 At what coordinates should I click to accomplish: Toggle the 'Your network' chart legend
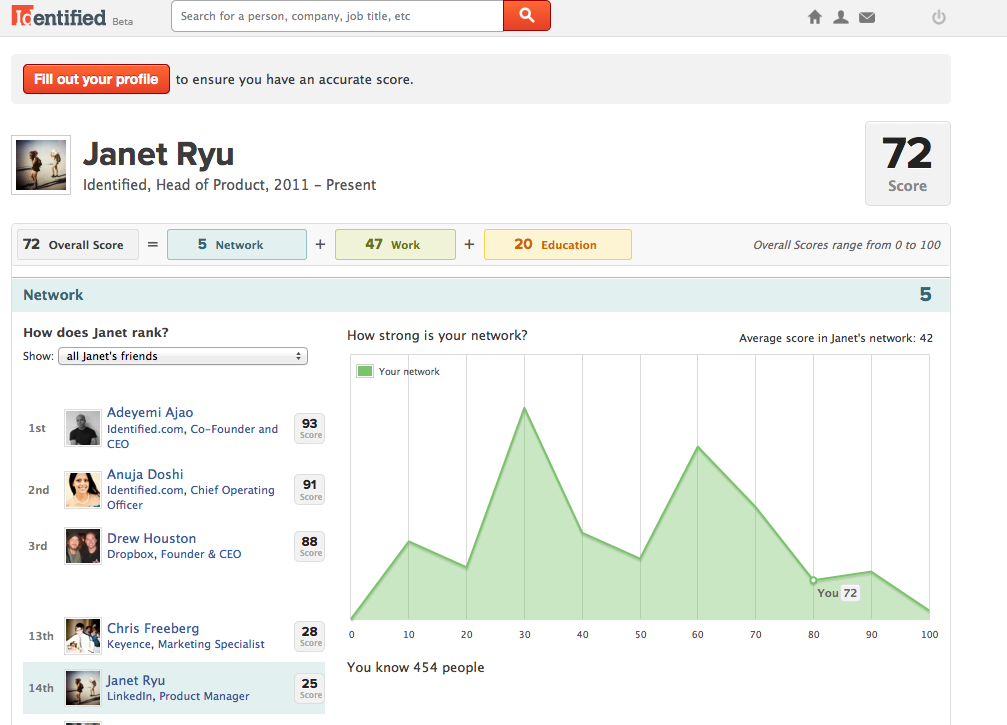(x=399, y=371)
